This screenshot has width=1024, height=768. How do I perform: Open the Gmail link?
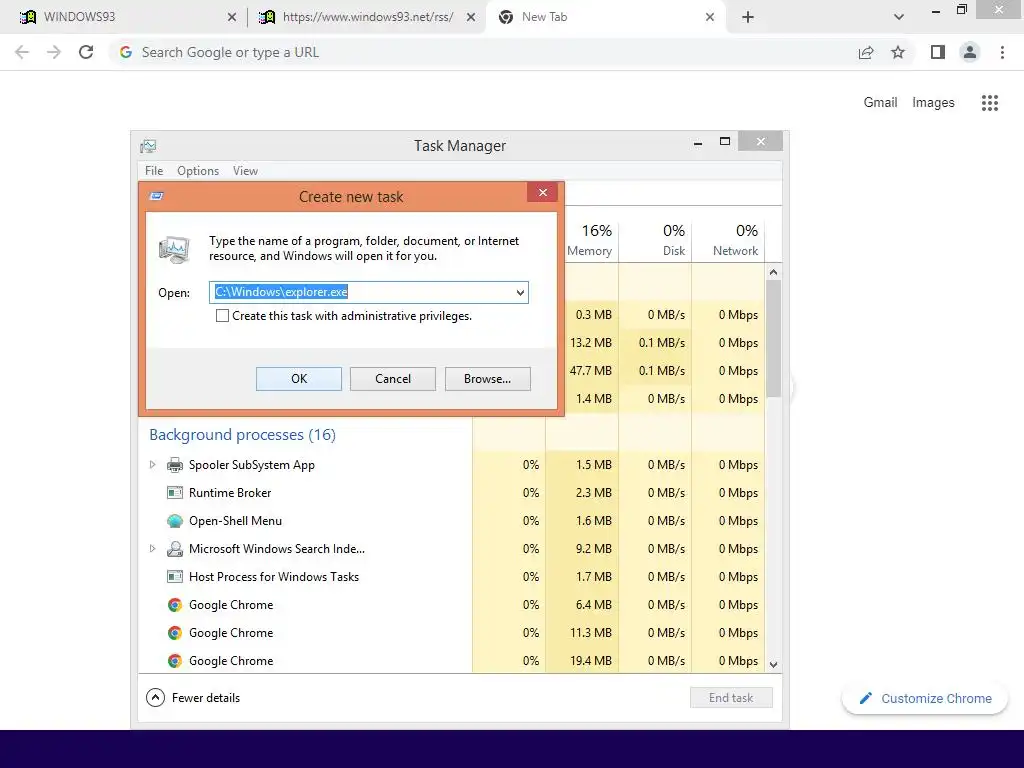click(x=880, y=103)
